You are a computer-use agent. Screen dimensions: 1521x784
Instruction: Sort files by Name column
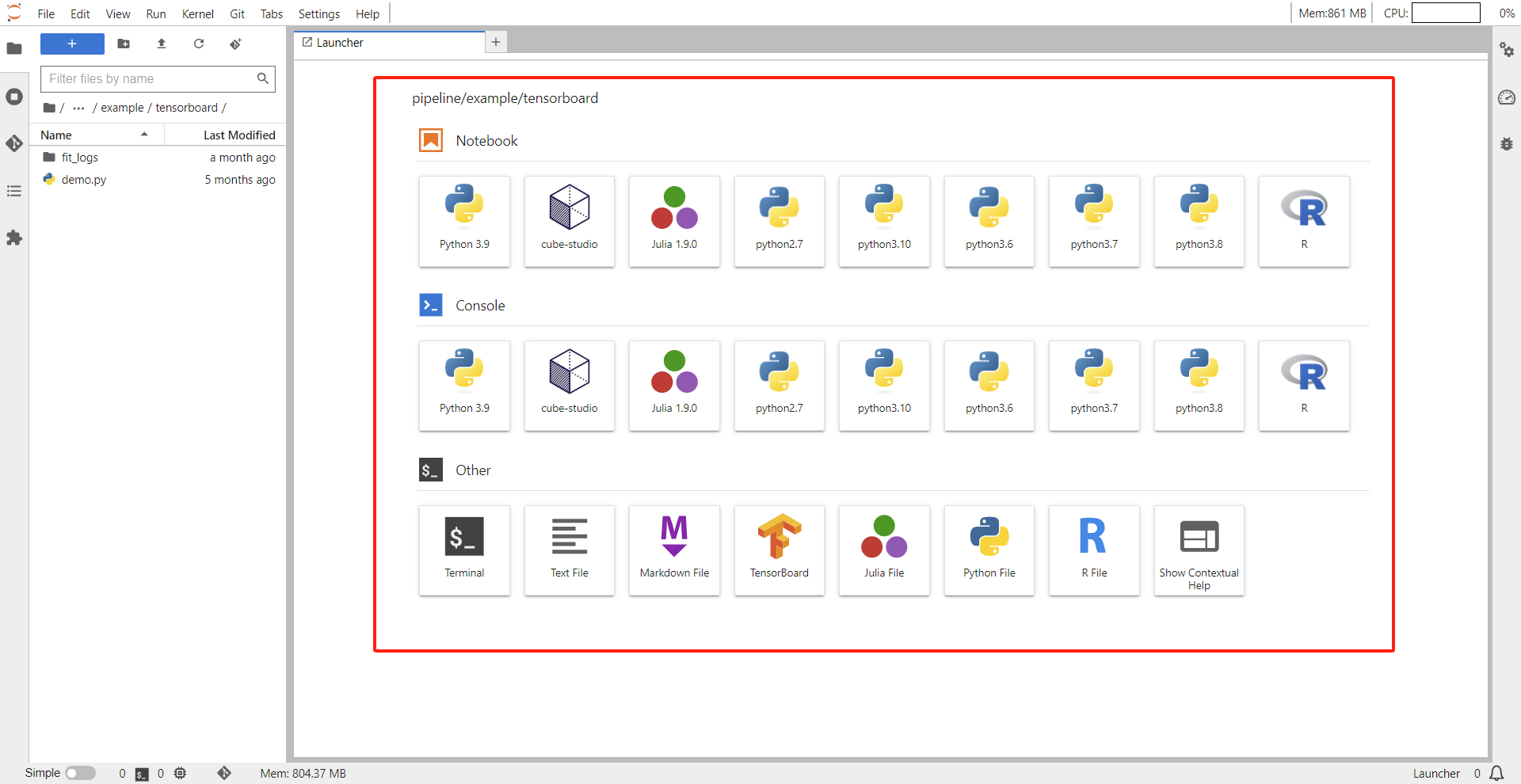[97, 135]
